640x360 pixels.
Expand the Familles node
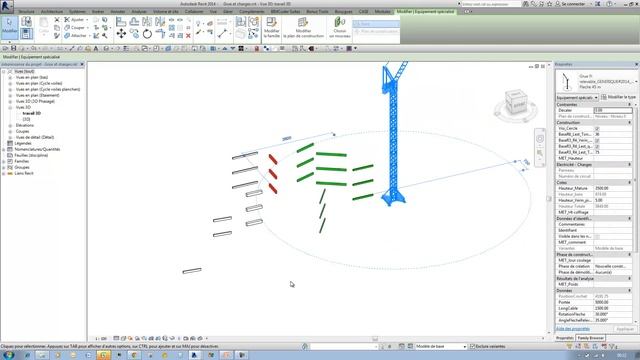pos(4,162)
